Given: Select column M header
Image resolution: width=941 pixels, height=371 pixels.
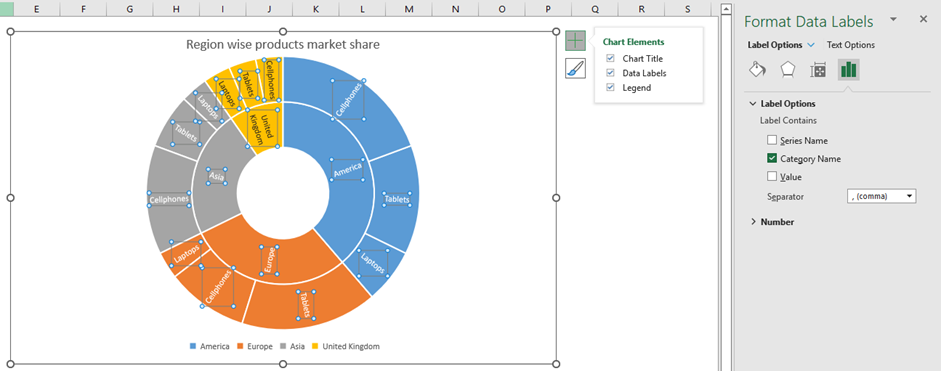Looking at the screenshot, I should click(409, 8).
